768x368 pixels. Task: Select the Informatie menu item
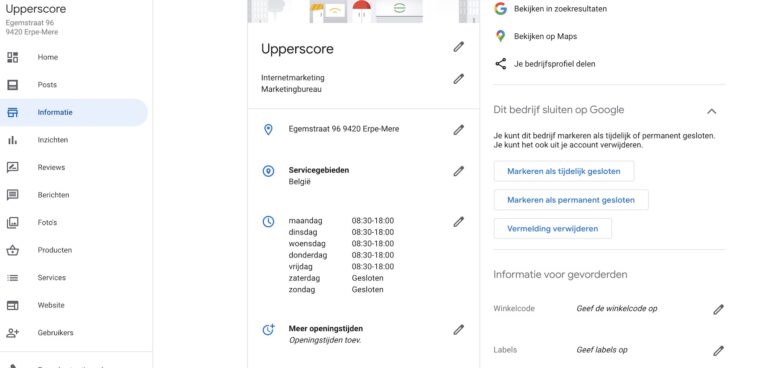[73, 112]
